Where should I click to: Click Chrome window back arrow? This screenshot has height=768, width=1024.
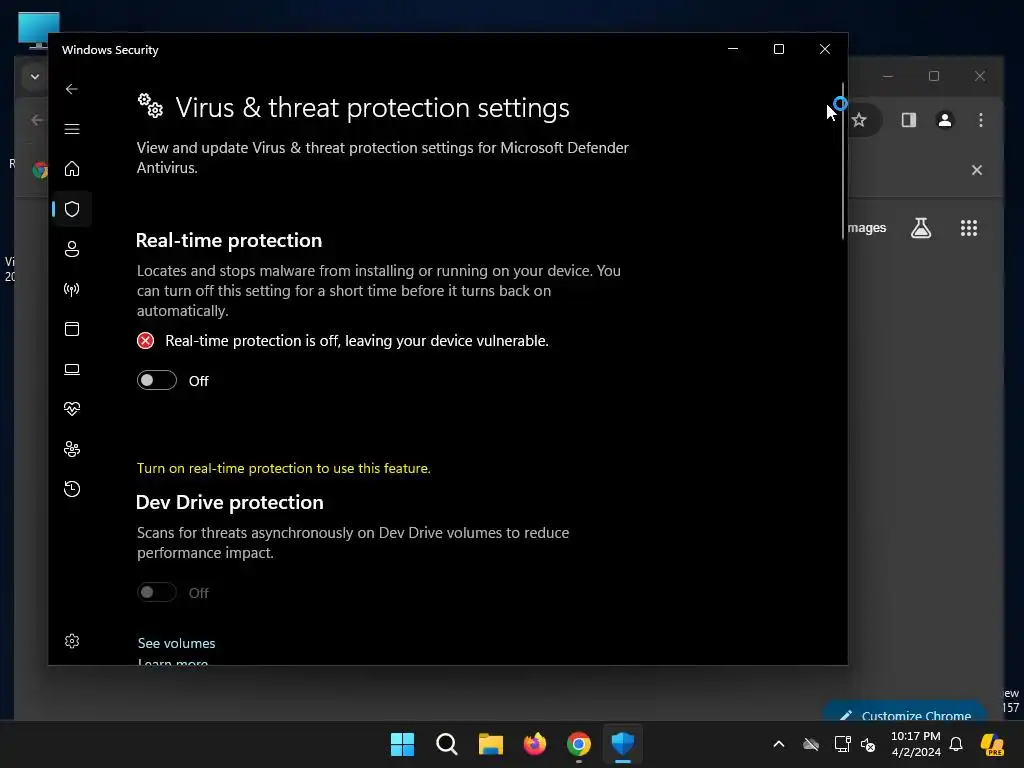[x=37, y=120]
